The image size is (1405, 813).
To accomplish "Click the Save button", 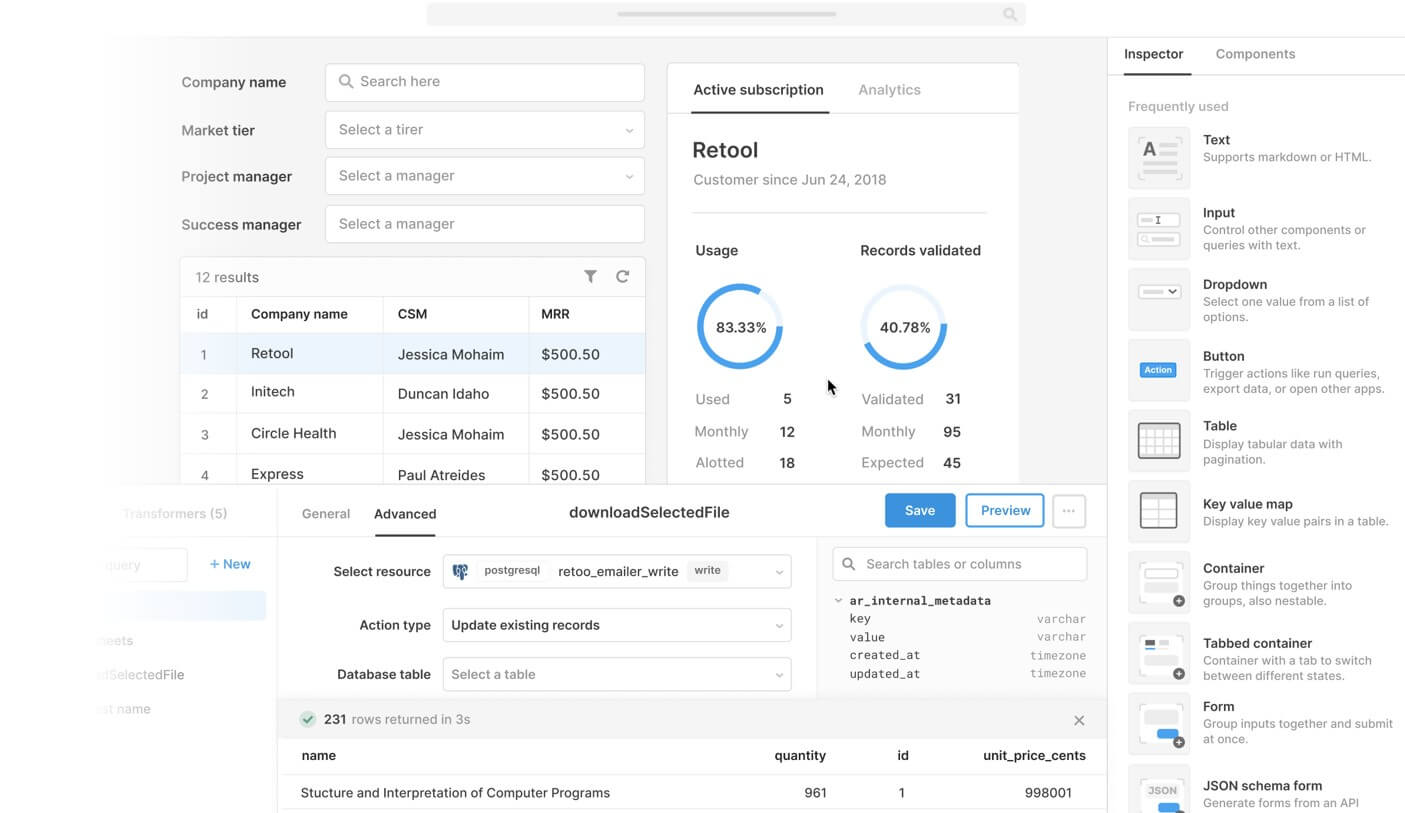I will pos(919,510).
